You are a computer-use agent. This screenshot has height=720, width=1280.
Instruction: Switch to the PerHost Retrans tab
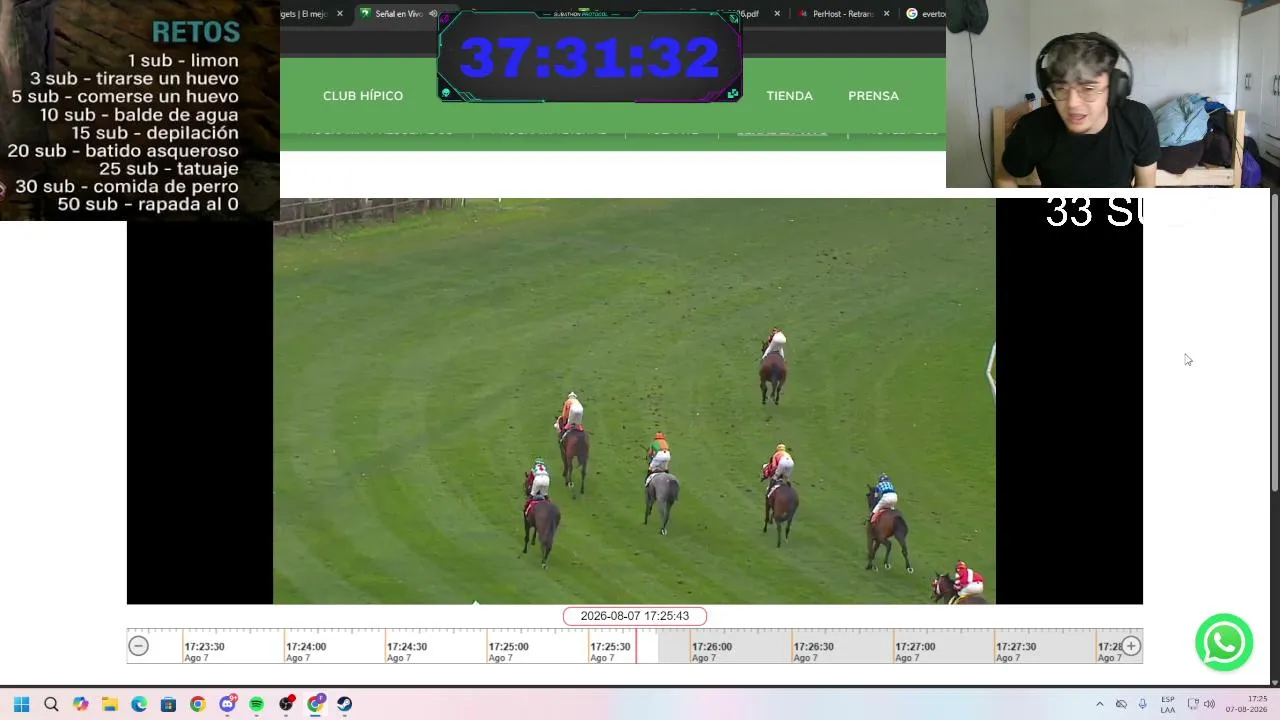[x=836, y=14]
